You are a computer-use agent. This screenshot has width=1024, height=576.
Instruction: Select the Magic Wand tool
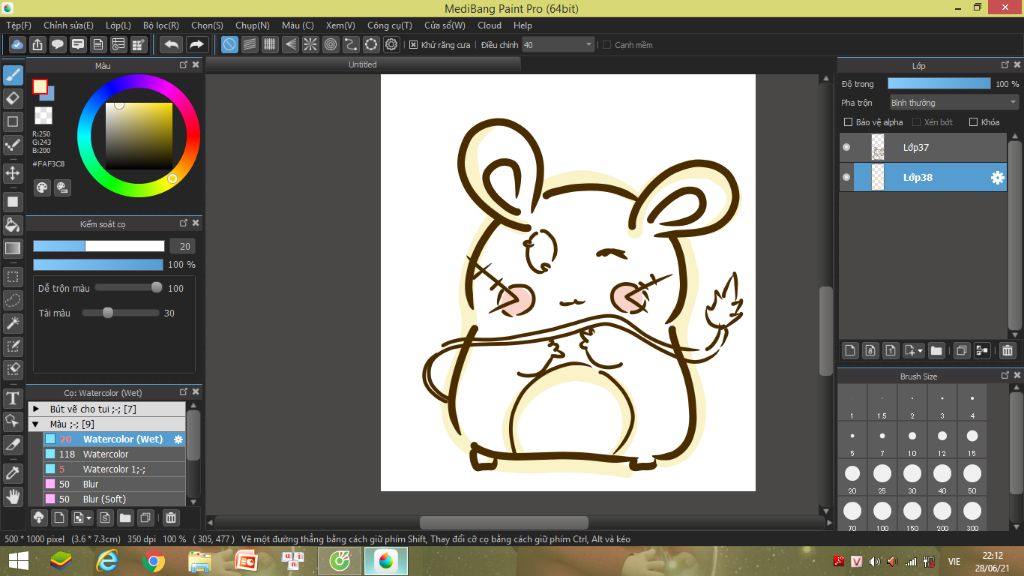pyautogui.click(x=13, y=323)
